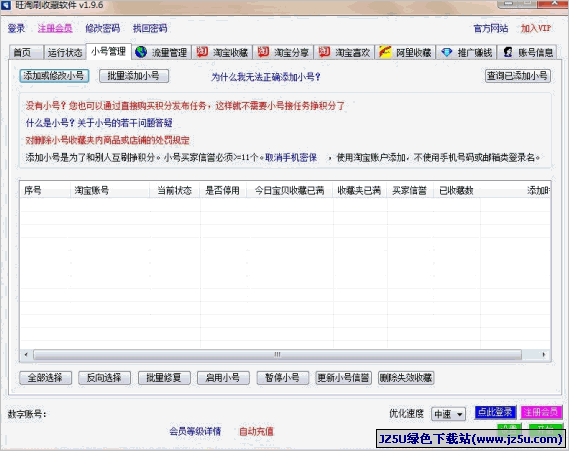
Task: Click the 已收藏数 column header
Action: click(x=456, y=190)
